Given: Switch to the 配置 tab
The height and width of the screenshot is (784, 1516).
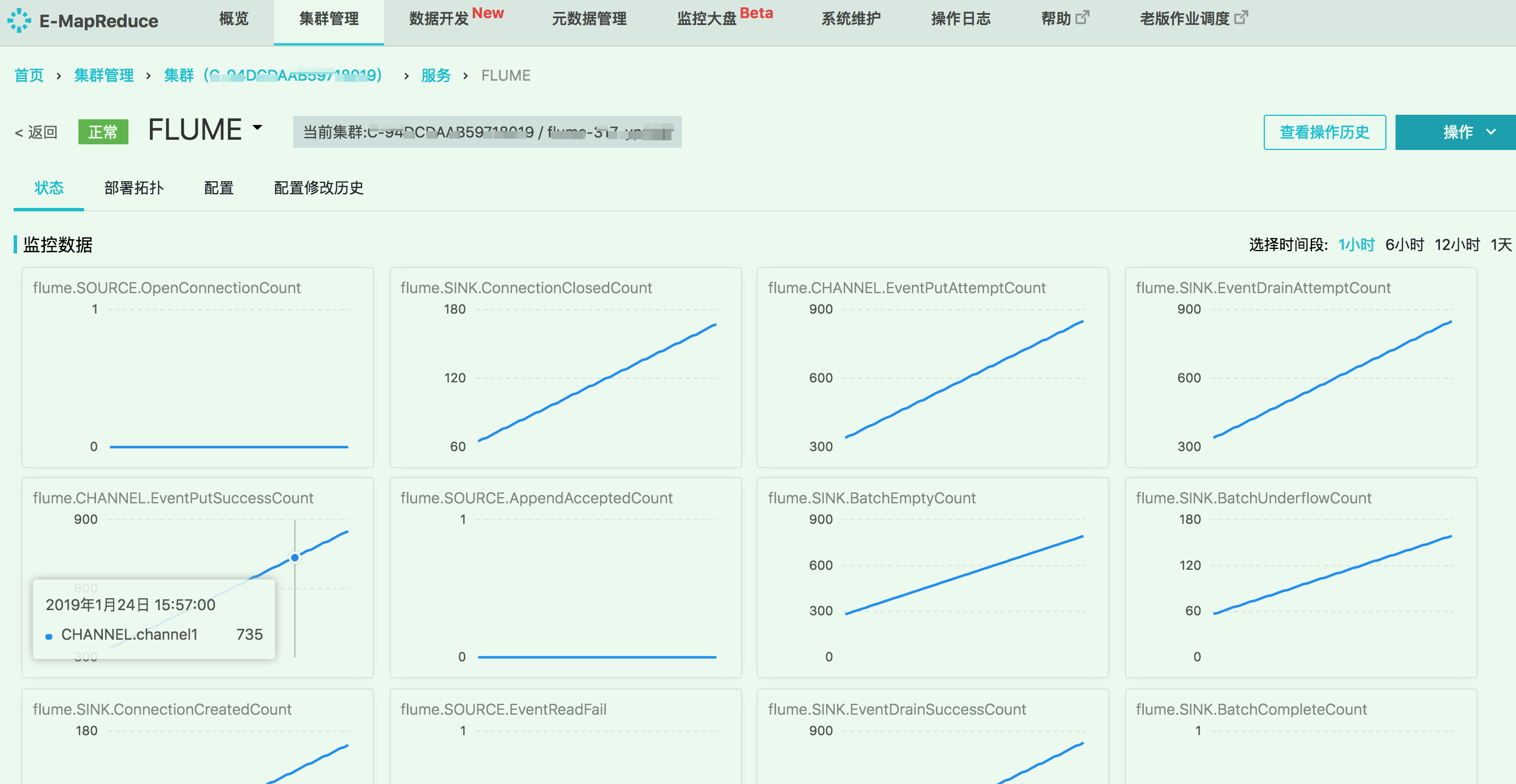Looking at the screenshot, I should coord(218,187).
